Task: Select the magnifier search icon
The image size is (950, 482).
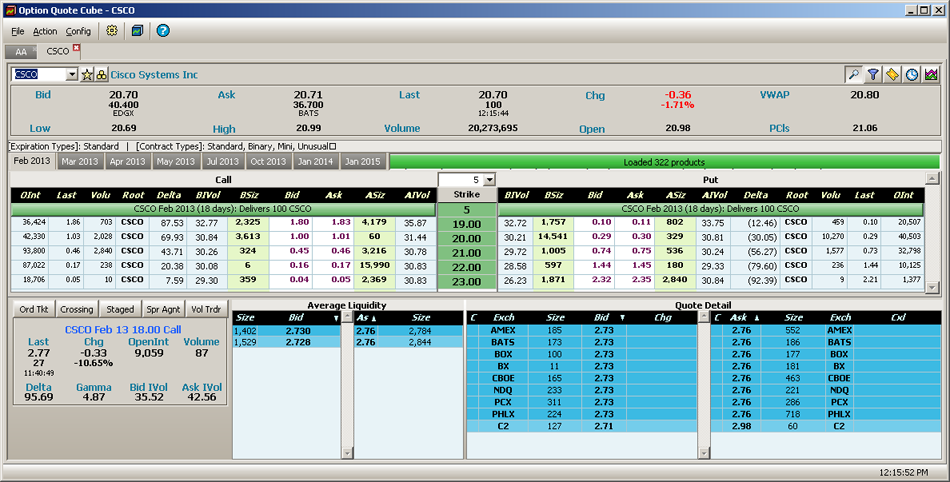Action: 854,75
